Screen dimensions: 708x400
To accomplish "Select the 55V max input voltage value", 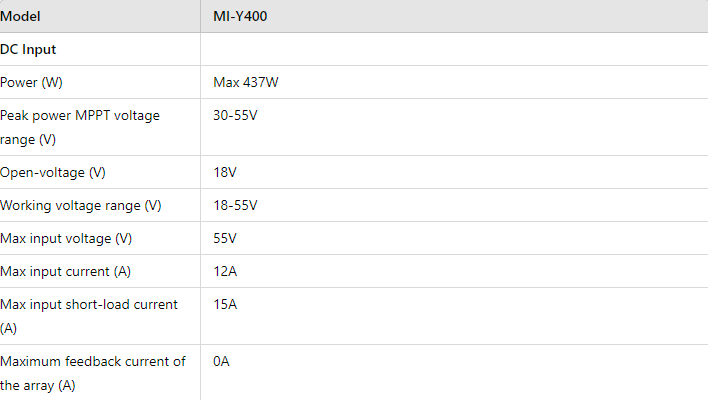I will click(225, 238).
